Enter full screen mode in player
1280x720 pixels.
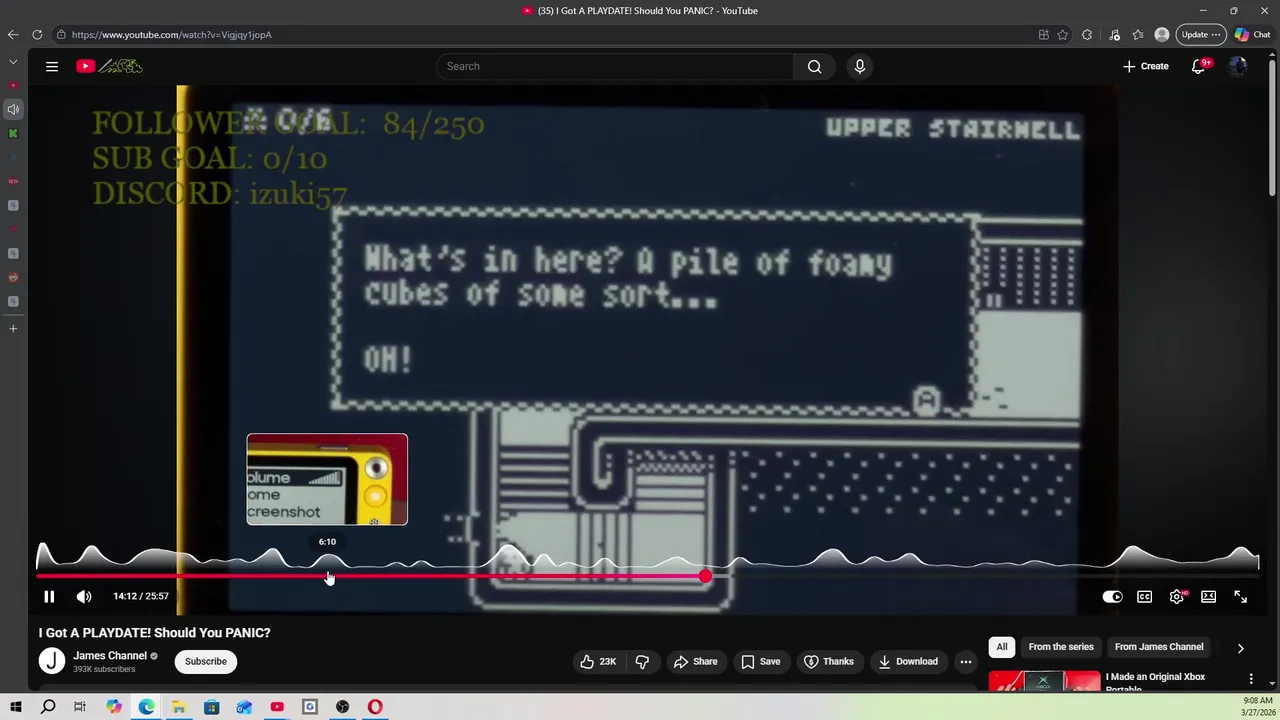[1240, 597]
